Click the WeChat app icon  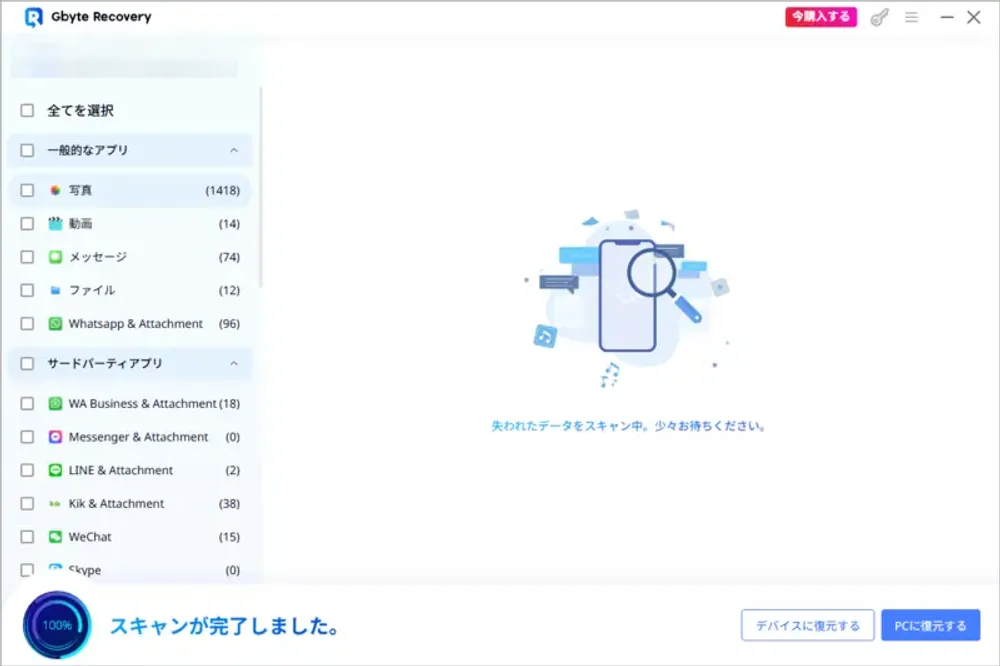(x=53, y=537)
